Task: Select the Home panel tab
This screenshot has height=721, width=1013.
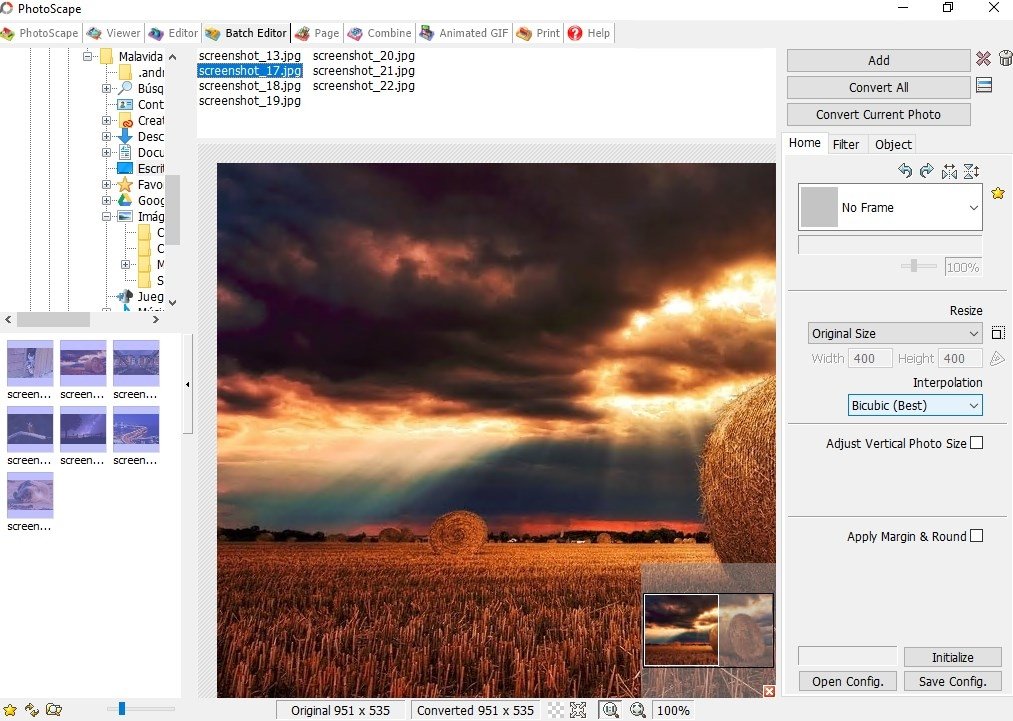Action: tap(804, 143)
